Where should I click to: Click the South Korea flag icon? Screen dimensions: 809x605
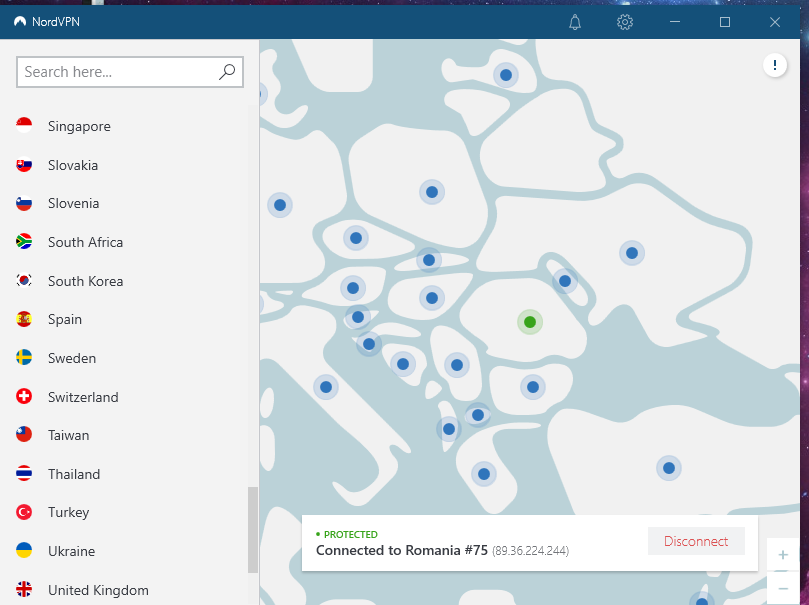(x=24, y=281)
